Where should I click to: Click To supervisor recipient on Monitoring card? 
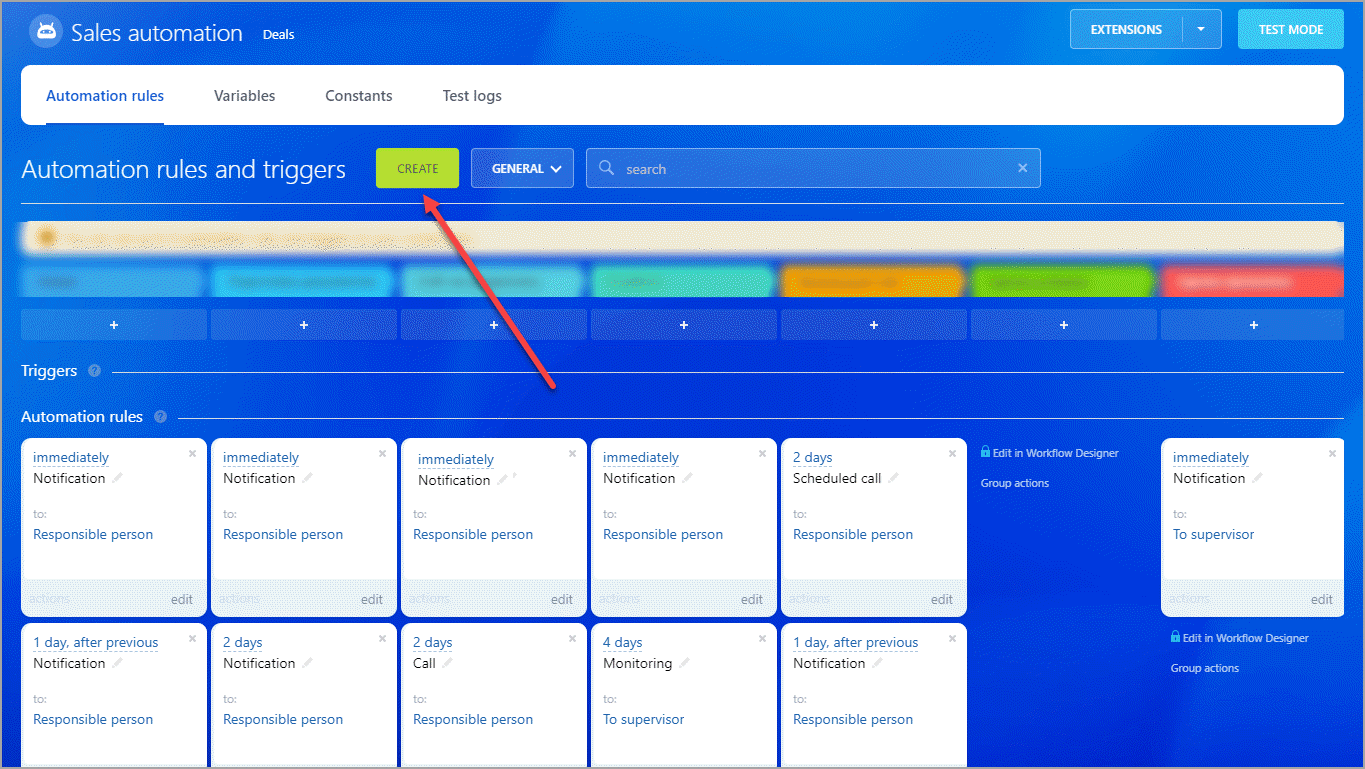[644, 719]
